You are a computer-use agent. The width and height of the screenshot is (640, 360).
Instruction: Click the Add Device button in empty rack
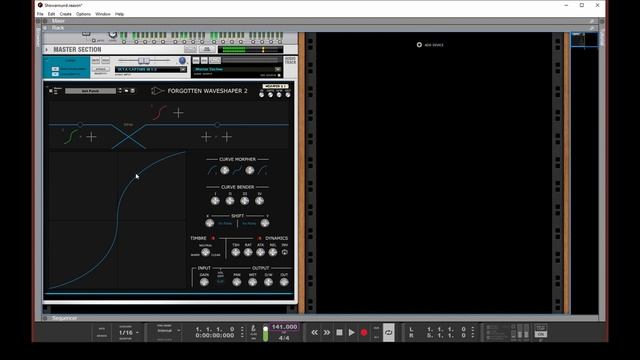pos(430,45)
